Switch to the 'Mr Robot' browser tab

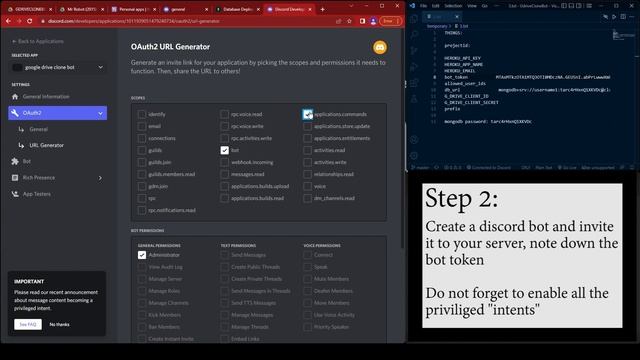pos(81,9)
